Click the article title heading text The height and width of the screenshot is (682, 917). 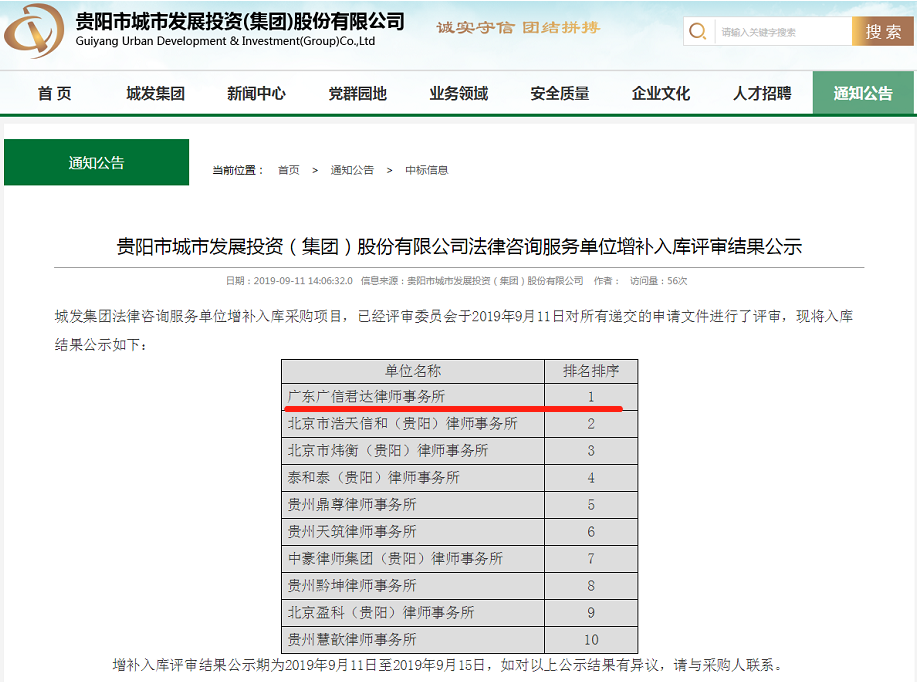[x=459, y=246]
